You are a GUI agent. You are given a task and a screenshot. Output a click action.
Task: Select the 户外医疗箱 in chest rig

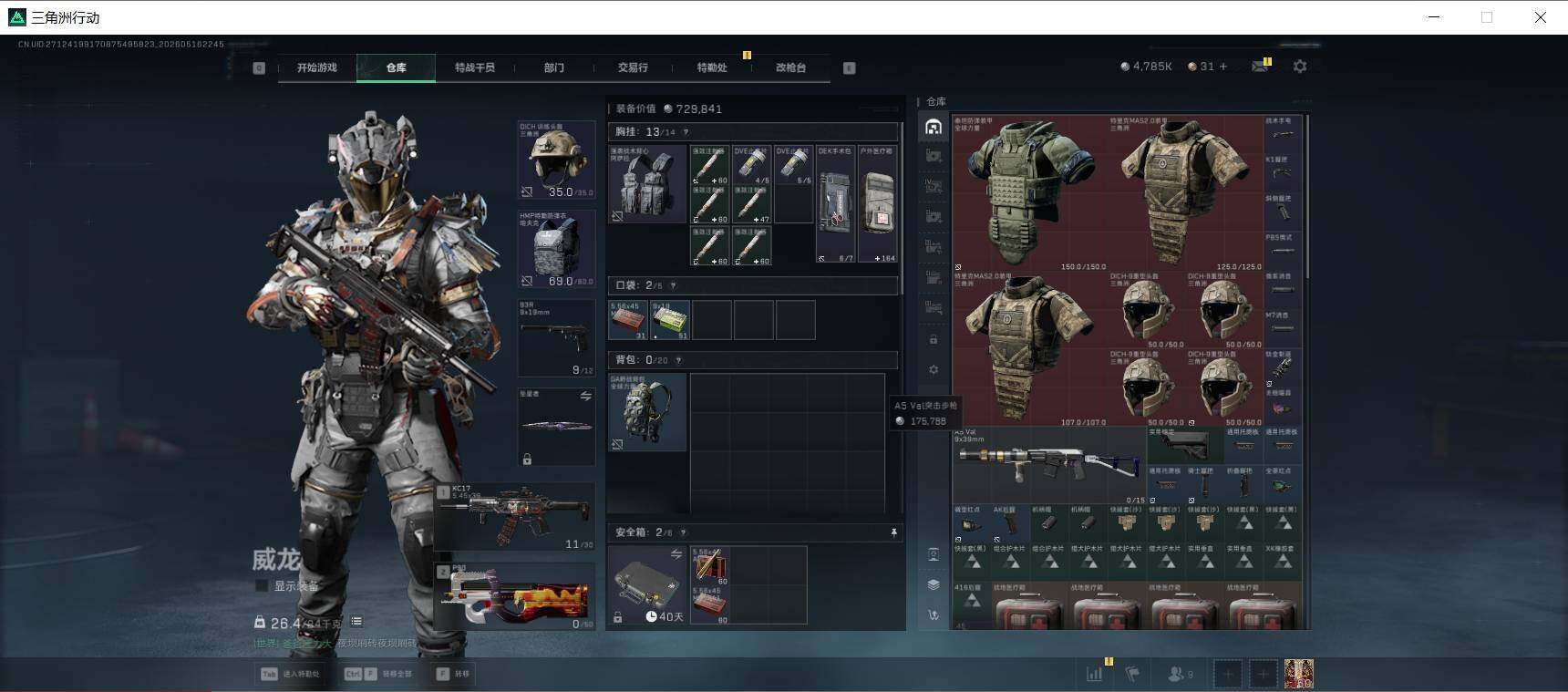point(878,204)
